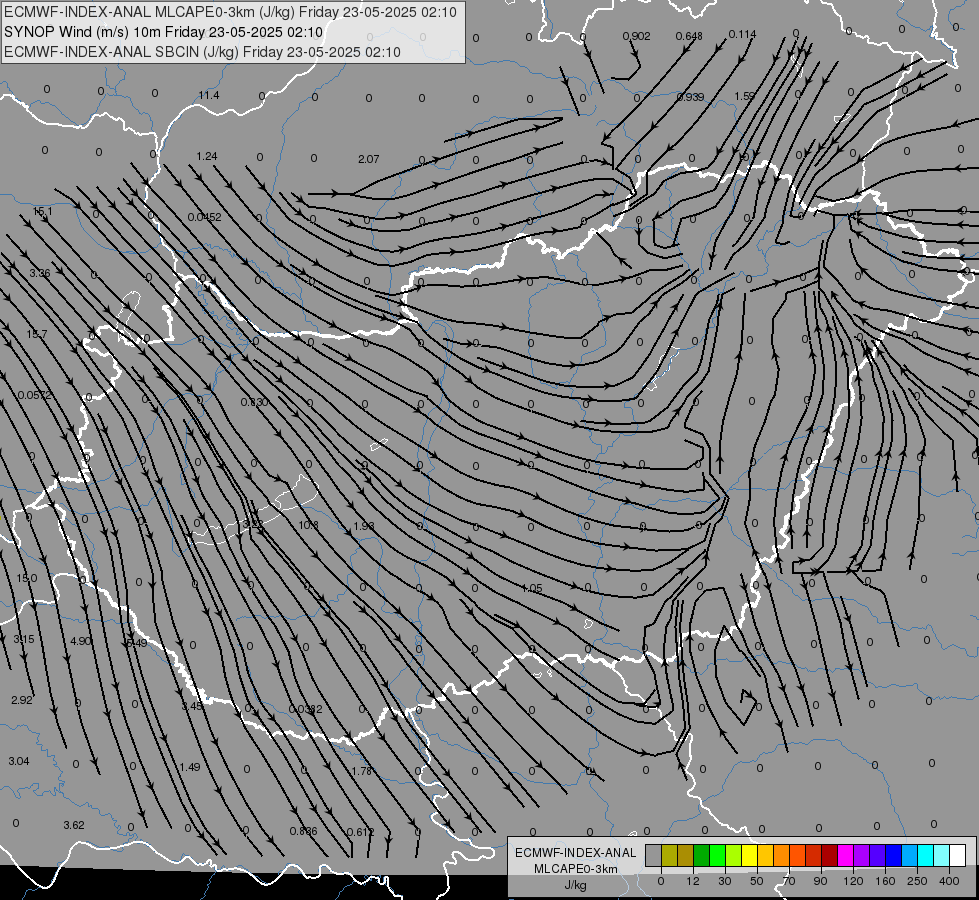Viewport: 979px width, 900px height.
Task: Click the purple legend swatch
Action: click(862, 855)
